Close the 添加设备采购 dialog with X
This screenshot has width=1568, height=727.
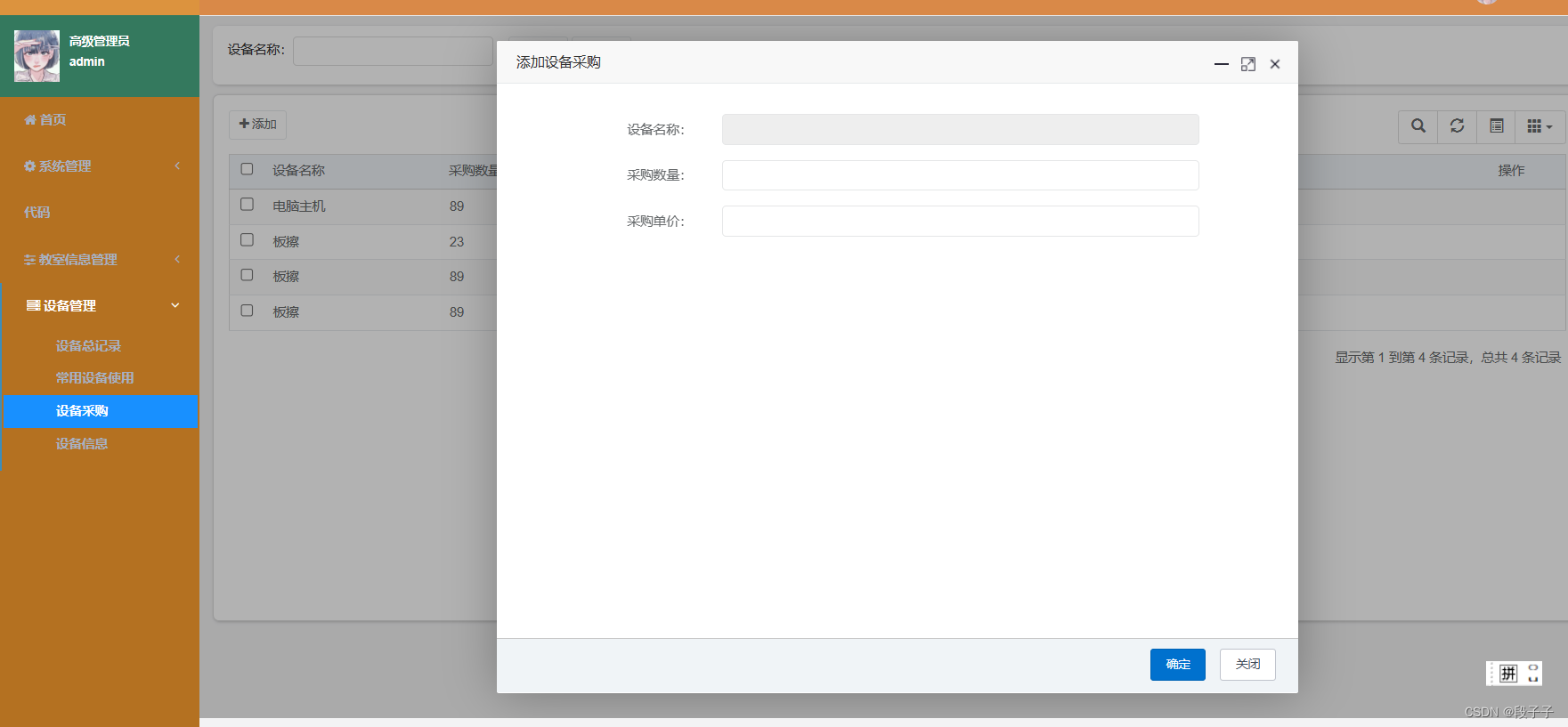pyautogui.click(x=1275, y=64)
